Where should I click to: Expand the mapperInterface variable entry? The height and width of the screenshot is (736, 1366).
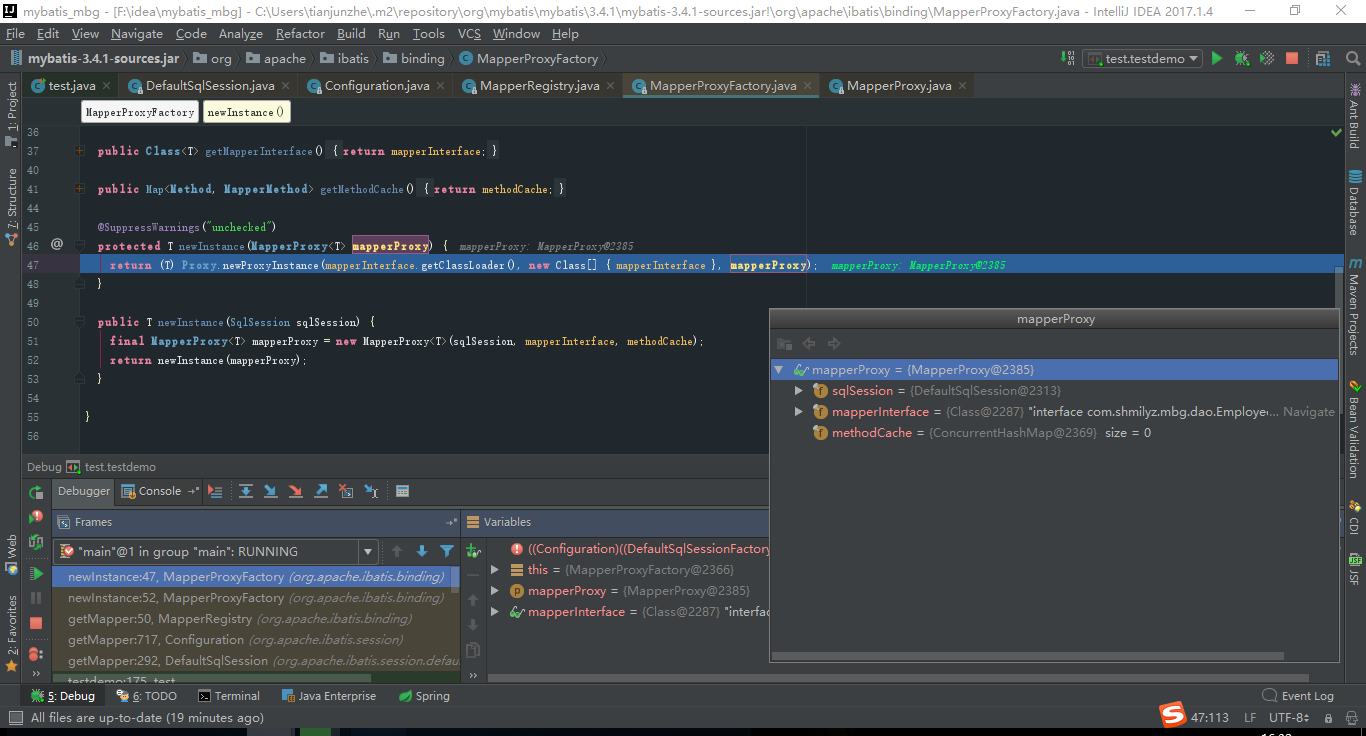(799, 411)
